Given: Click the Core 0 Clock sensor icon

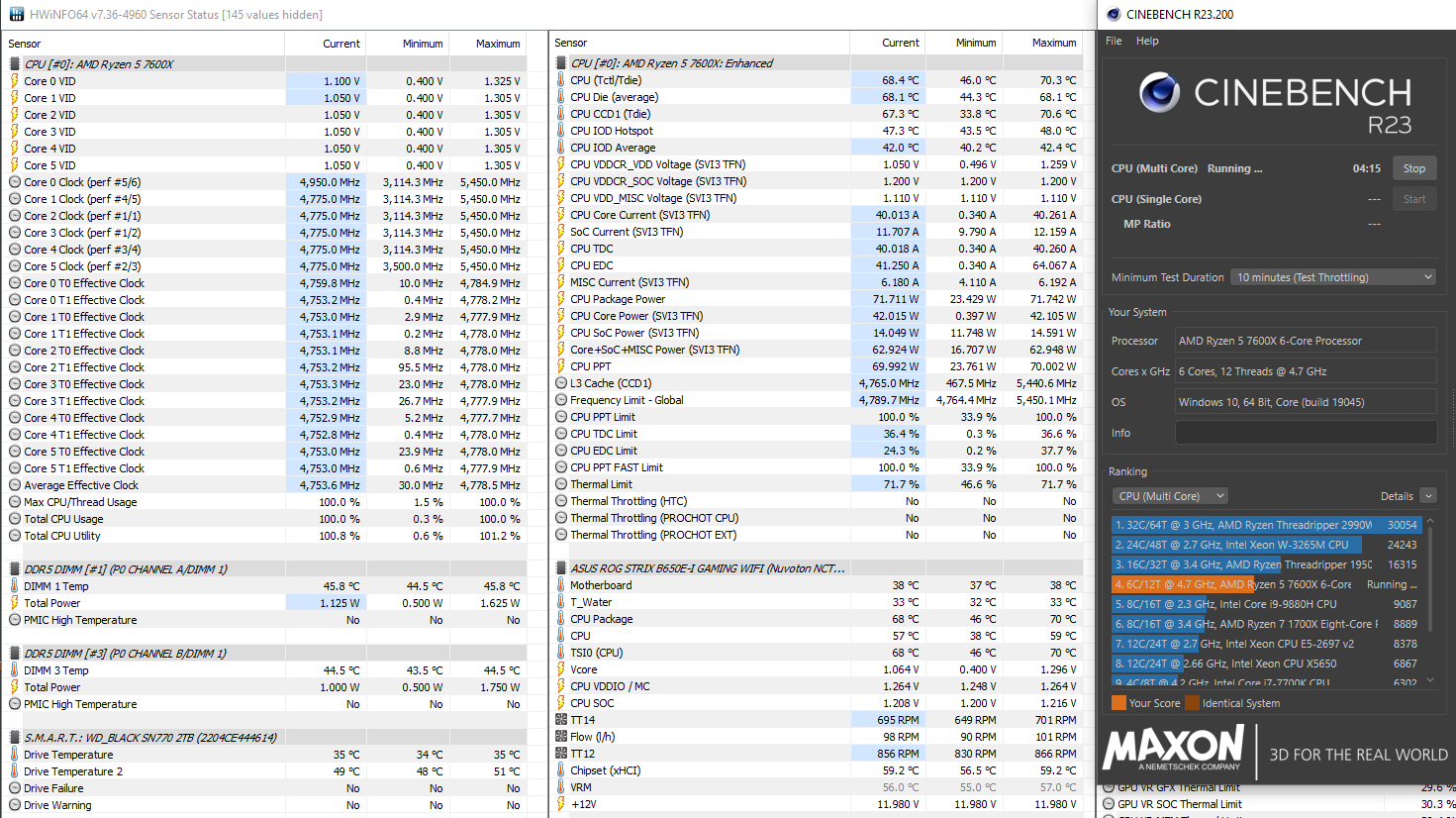Looking at the screenshot, I should click(x=15, y=182).
